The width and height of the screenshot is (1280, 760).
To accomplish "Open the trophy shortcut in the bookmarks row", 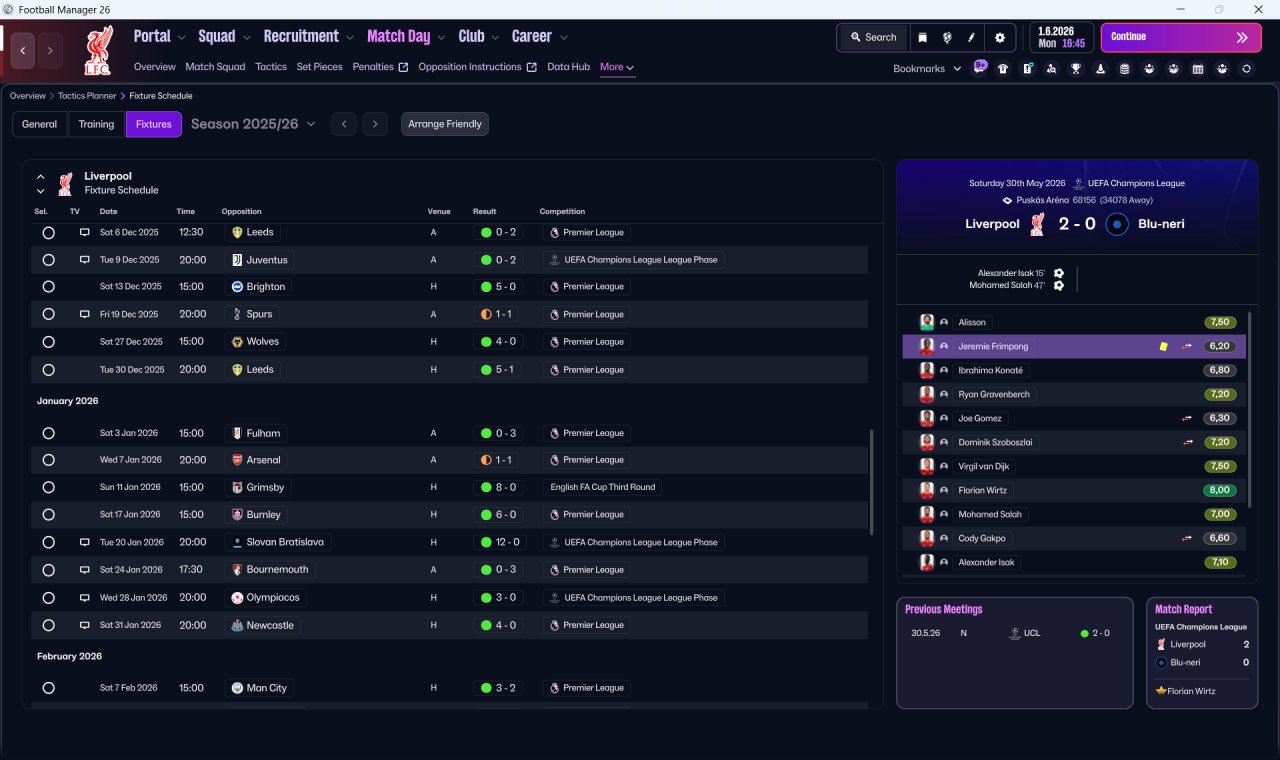I will point(1076,69).
